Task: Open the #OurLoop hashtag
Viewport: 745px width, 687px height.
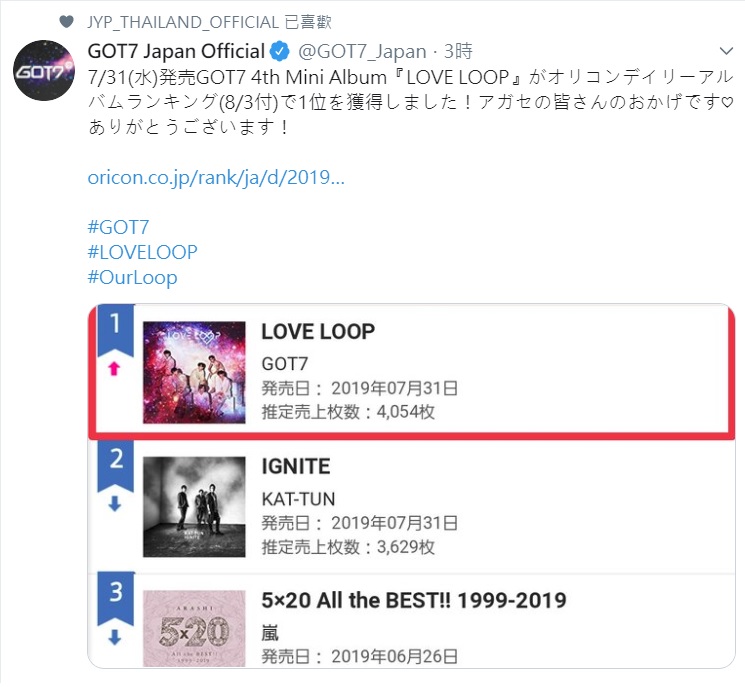Action: coord(133,278)
